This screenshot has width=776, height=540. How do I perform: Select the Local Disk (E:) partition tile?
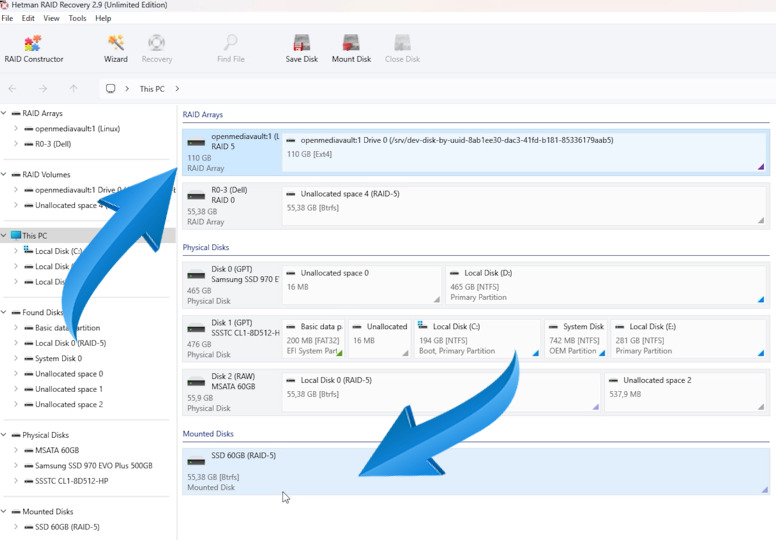click(688, 339)
